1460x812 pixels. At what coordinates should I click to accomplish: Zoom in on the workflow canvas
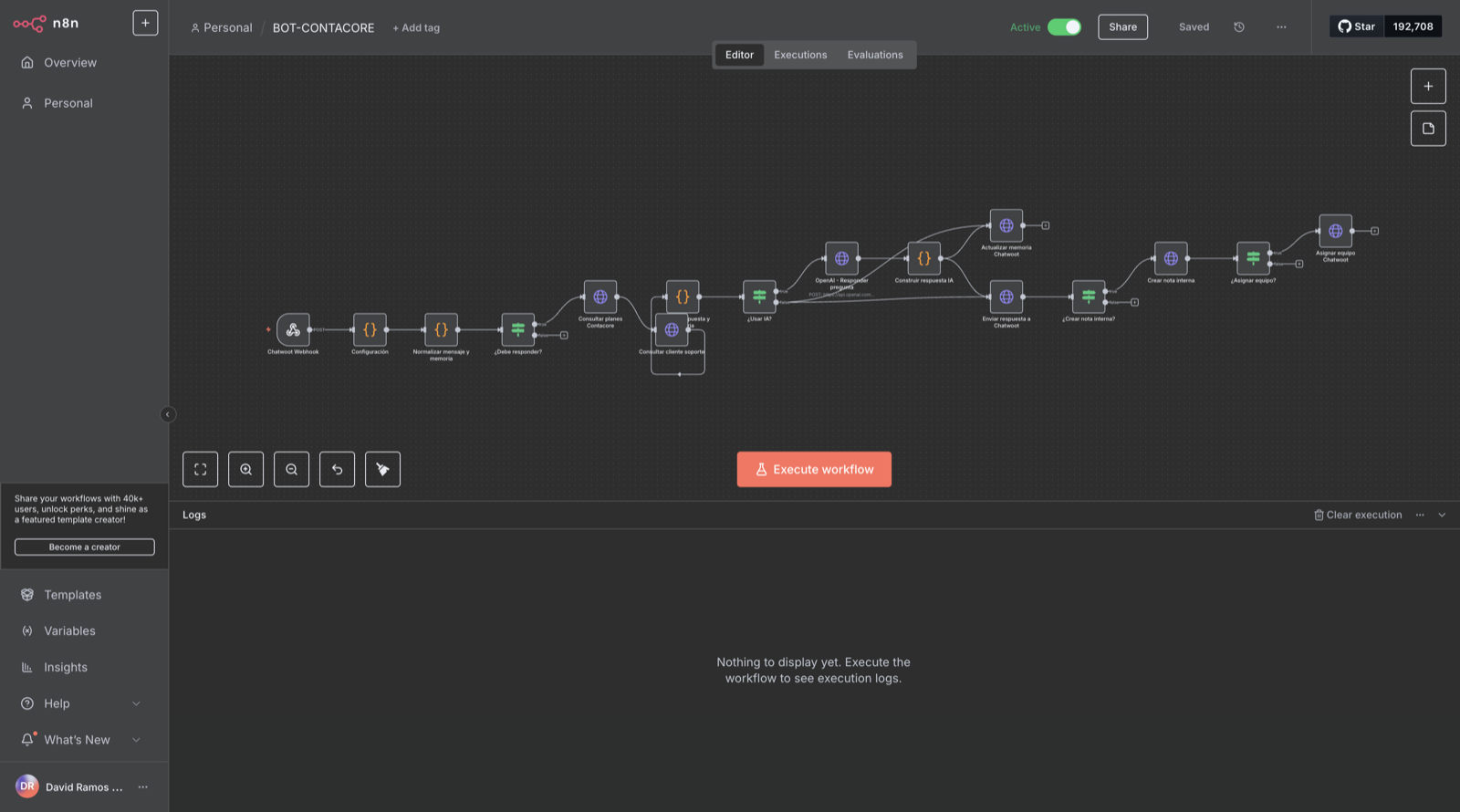click(246, 469)
